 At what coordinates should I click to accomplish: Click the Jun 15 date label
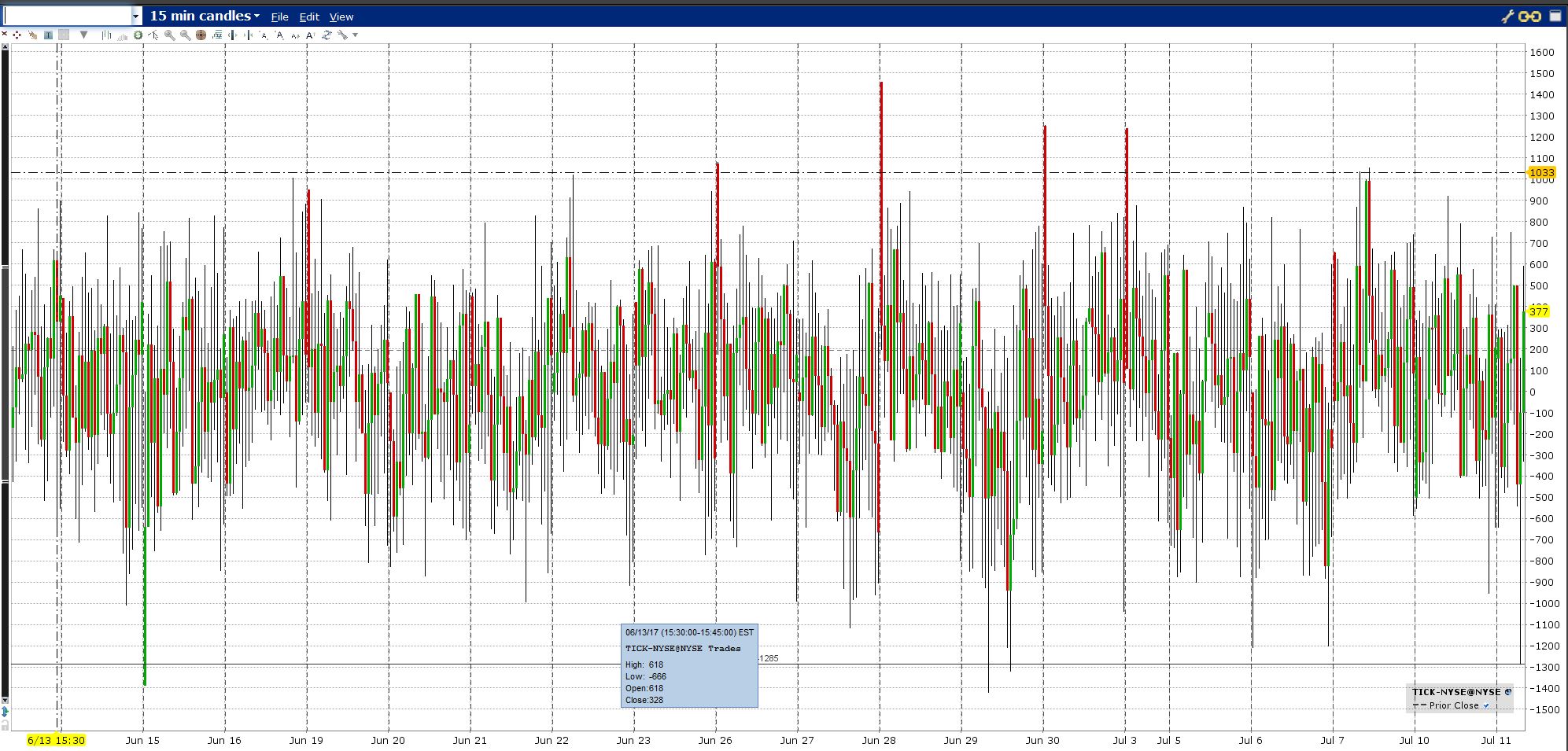coord(142,740)
